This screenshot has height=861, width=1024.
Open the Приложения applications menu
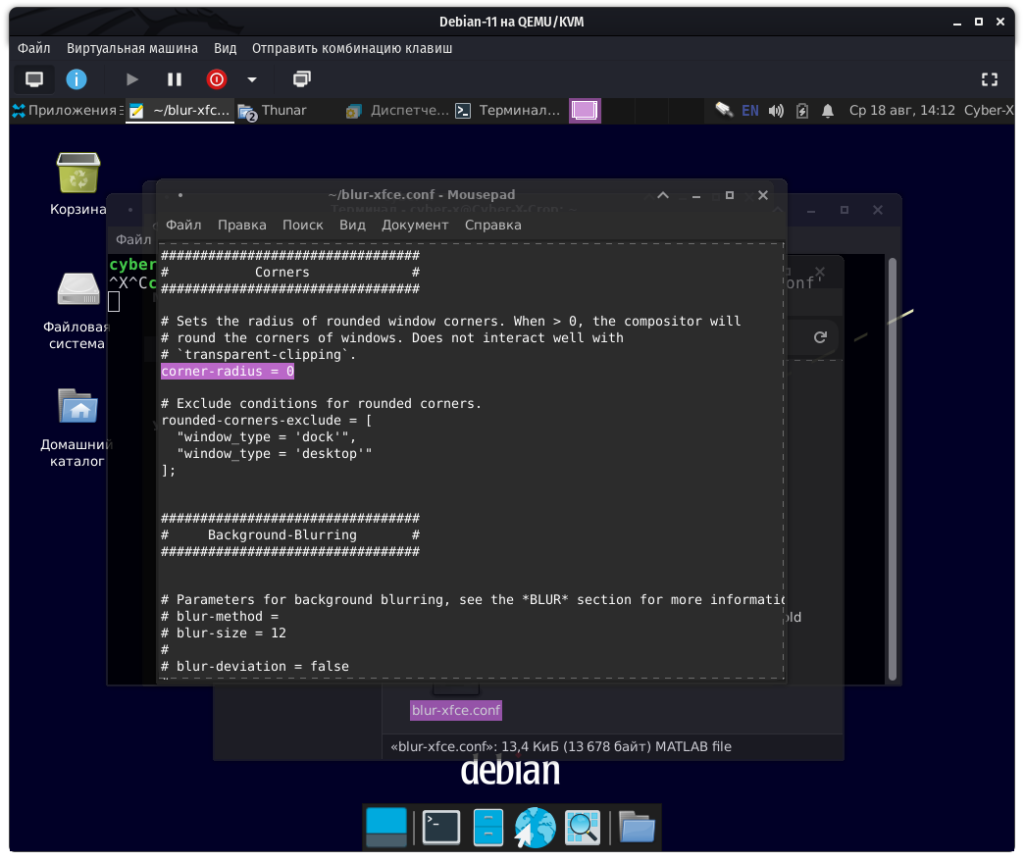tap(65, 110)
